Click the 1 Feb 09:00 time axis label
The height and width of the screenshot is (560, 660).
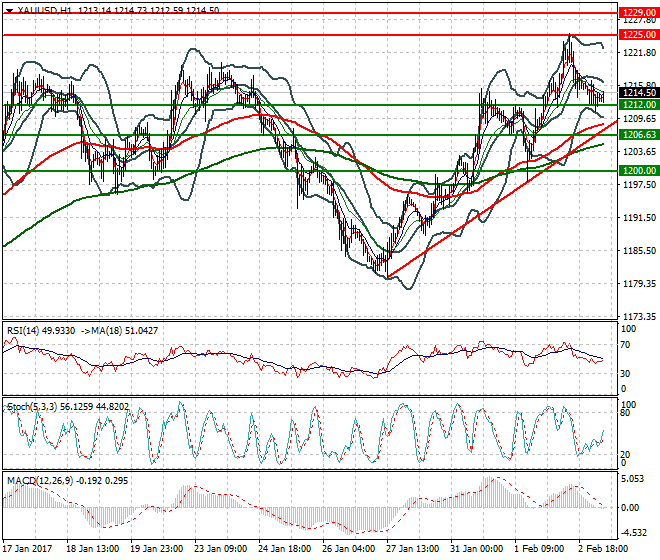pos(540,549)
